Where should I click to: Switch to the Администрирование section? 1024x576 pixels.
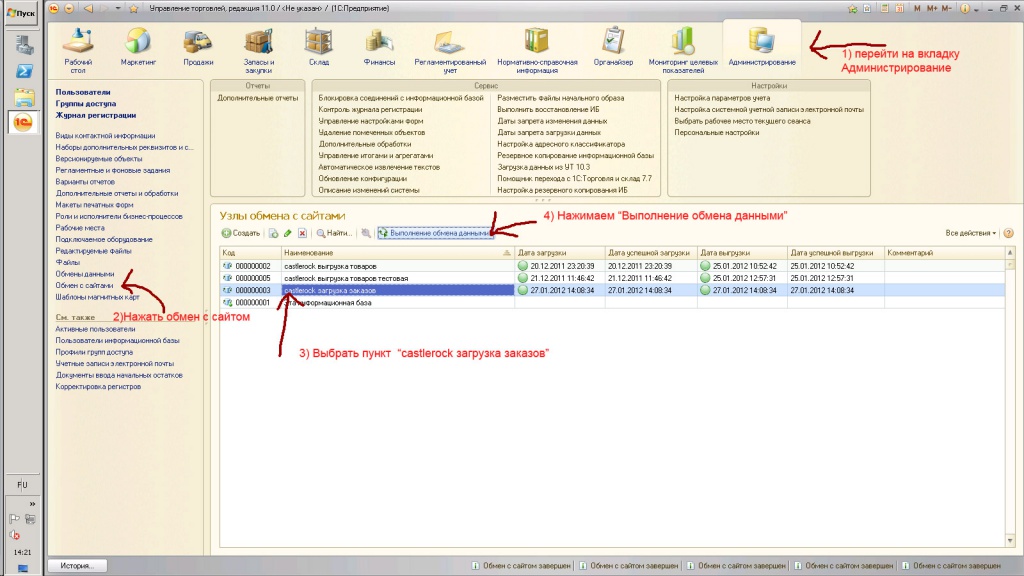(761, 47)
